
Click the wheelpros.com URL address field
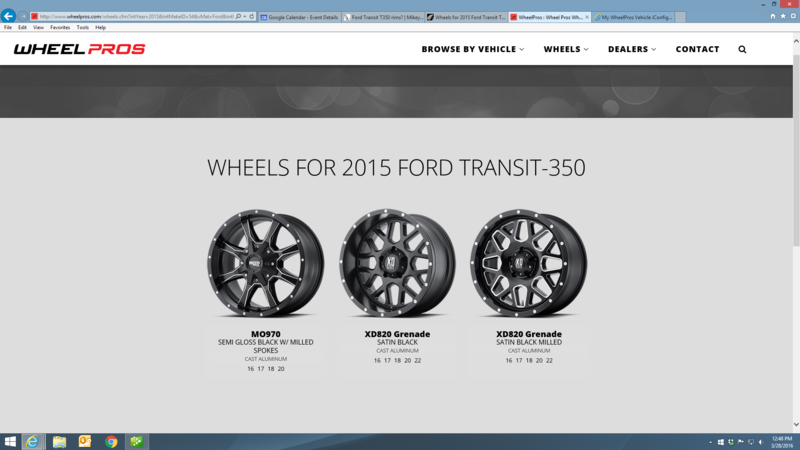136,17
